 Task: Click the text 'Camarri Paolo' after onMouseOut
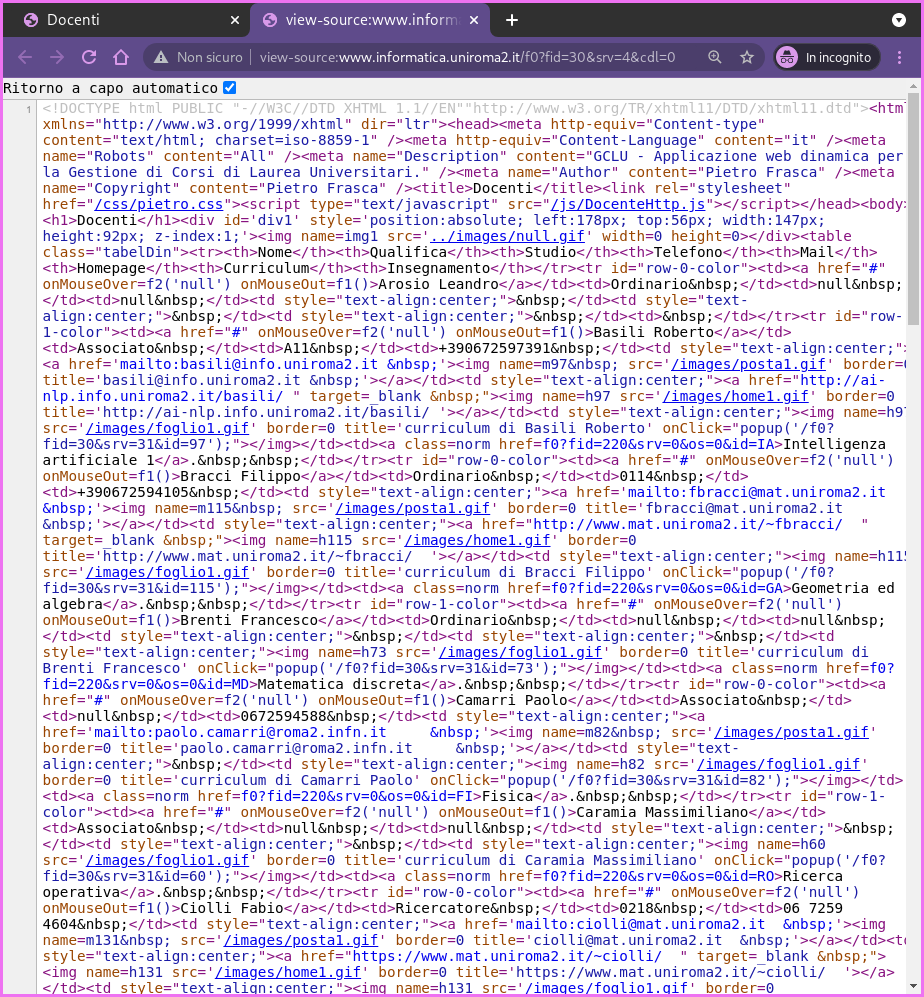pos(511,700)
